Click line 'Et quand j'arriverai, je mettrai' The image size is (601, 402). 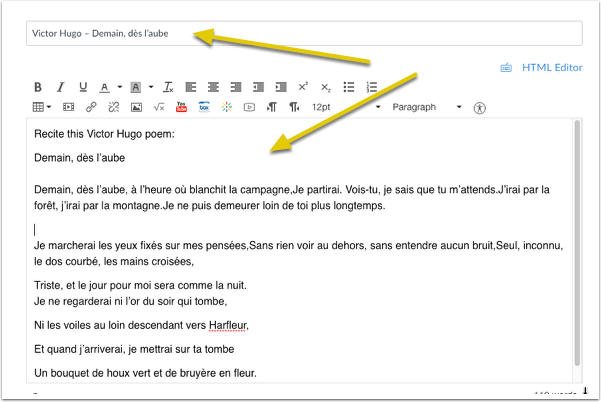(134, 349)
